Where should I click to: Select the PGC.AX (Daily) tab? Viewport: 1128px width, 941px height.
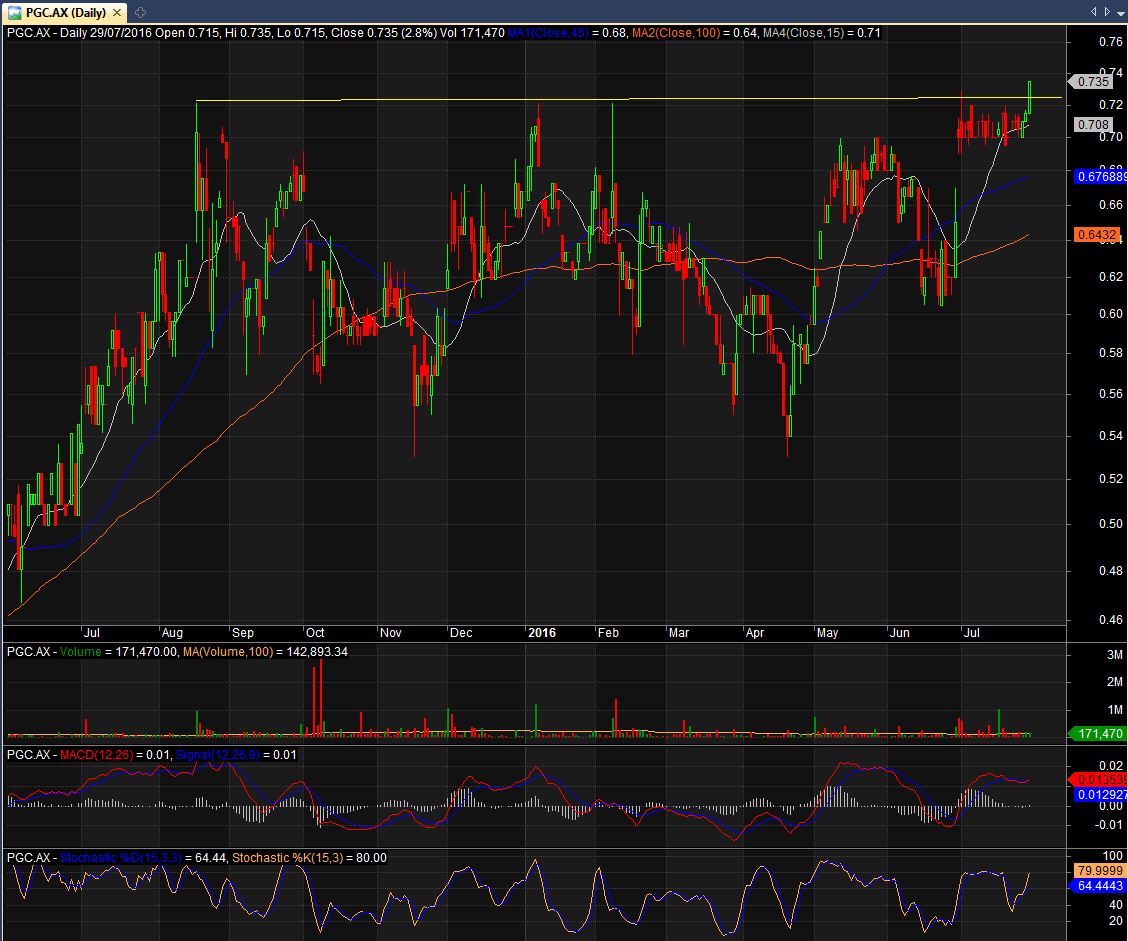click(65, 12)
